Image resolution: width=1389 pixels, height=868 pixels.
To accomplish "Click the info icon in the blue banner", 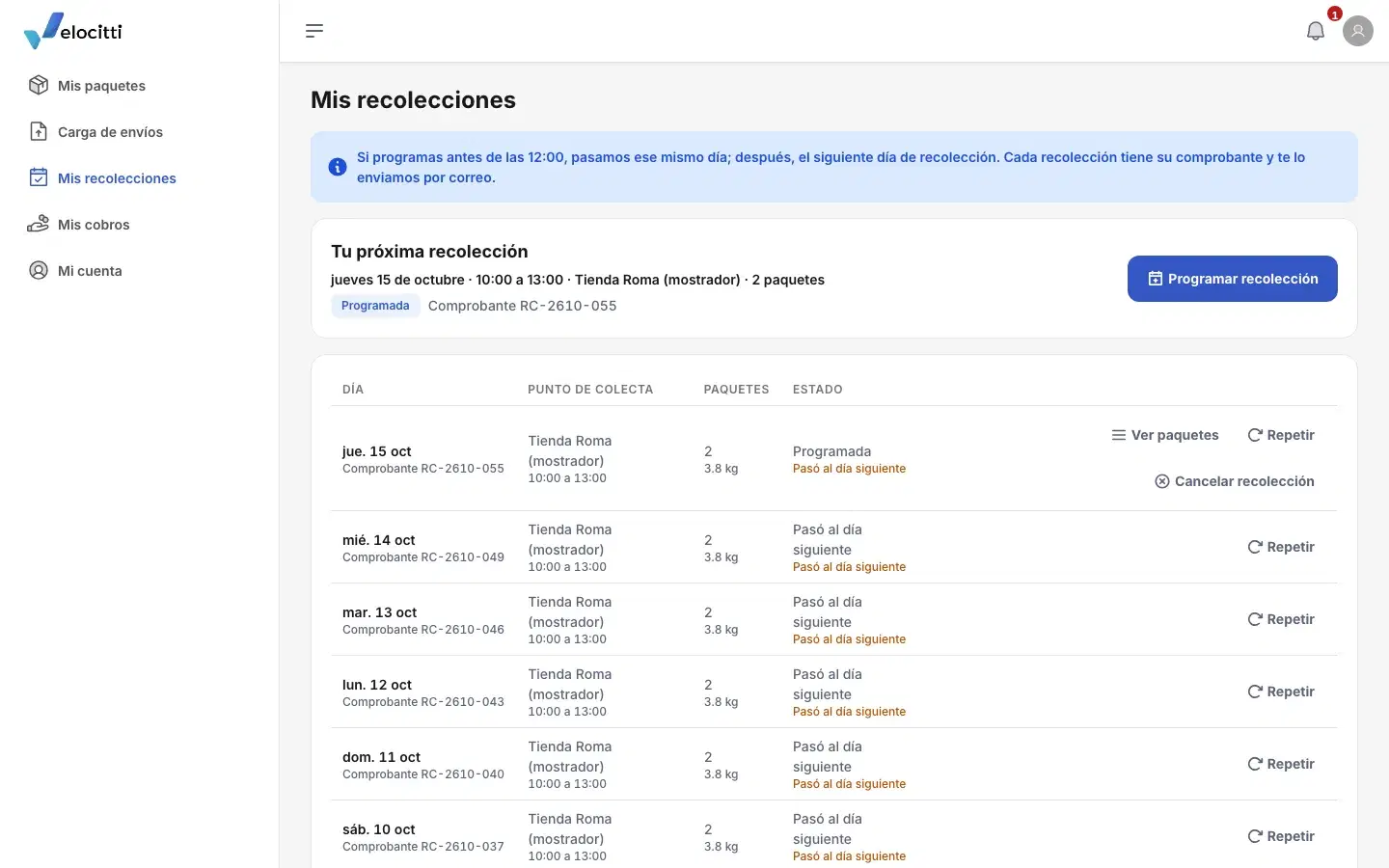I will point(338,167).
